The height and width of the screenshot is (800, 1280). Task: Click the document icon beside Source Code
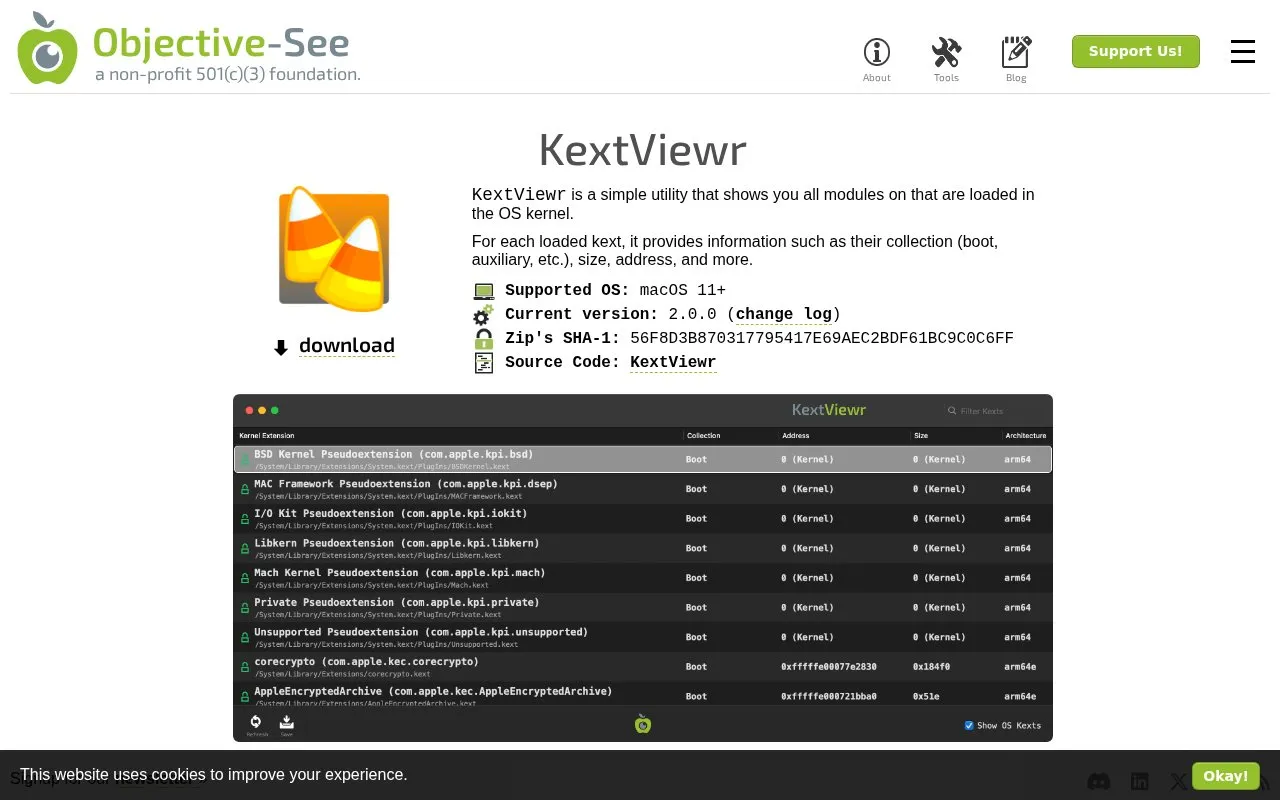click(484, 363)
